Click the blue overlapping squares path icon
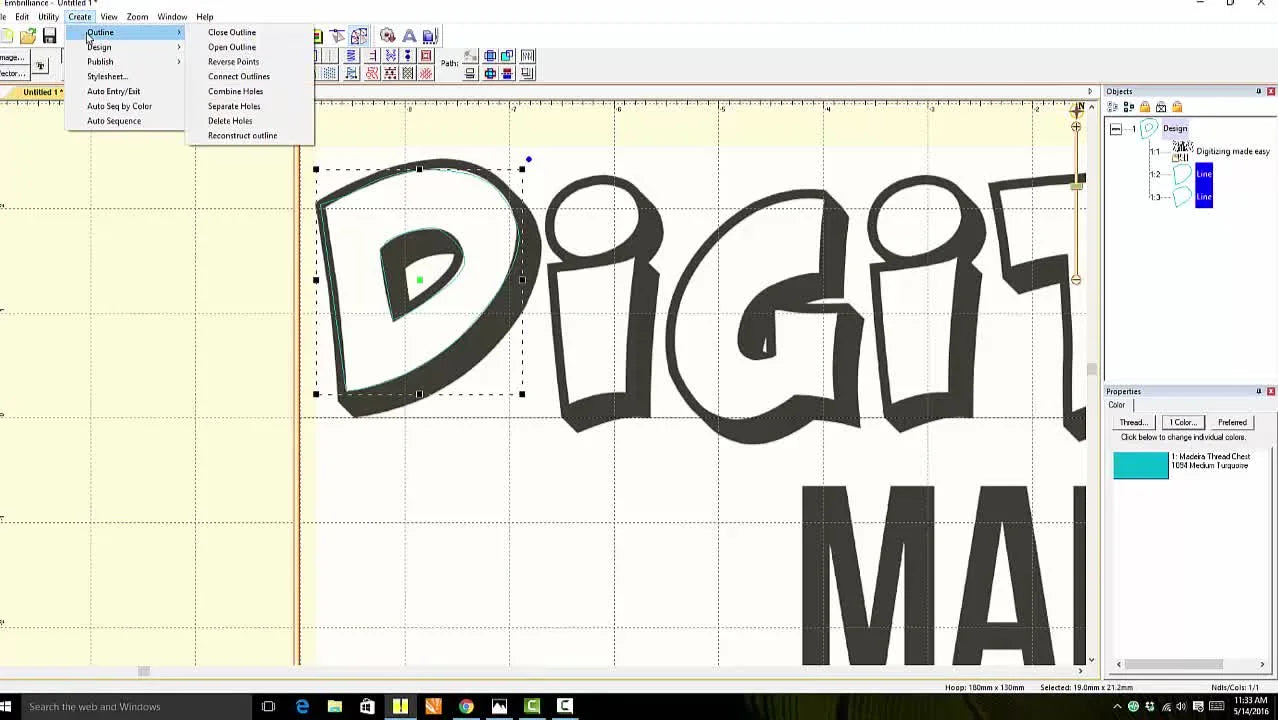 coord(490,55)
